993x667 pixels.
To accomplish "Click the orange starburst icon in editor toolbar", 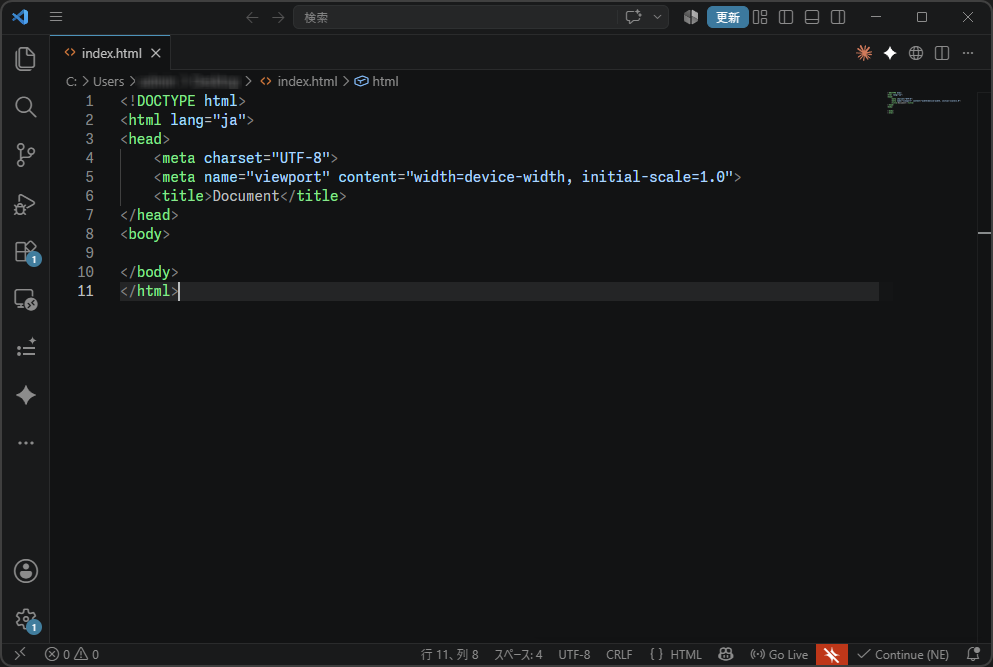I will tap(864, 53).
